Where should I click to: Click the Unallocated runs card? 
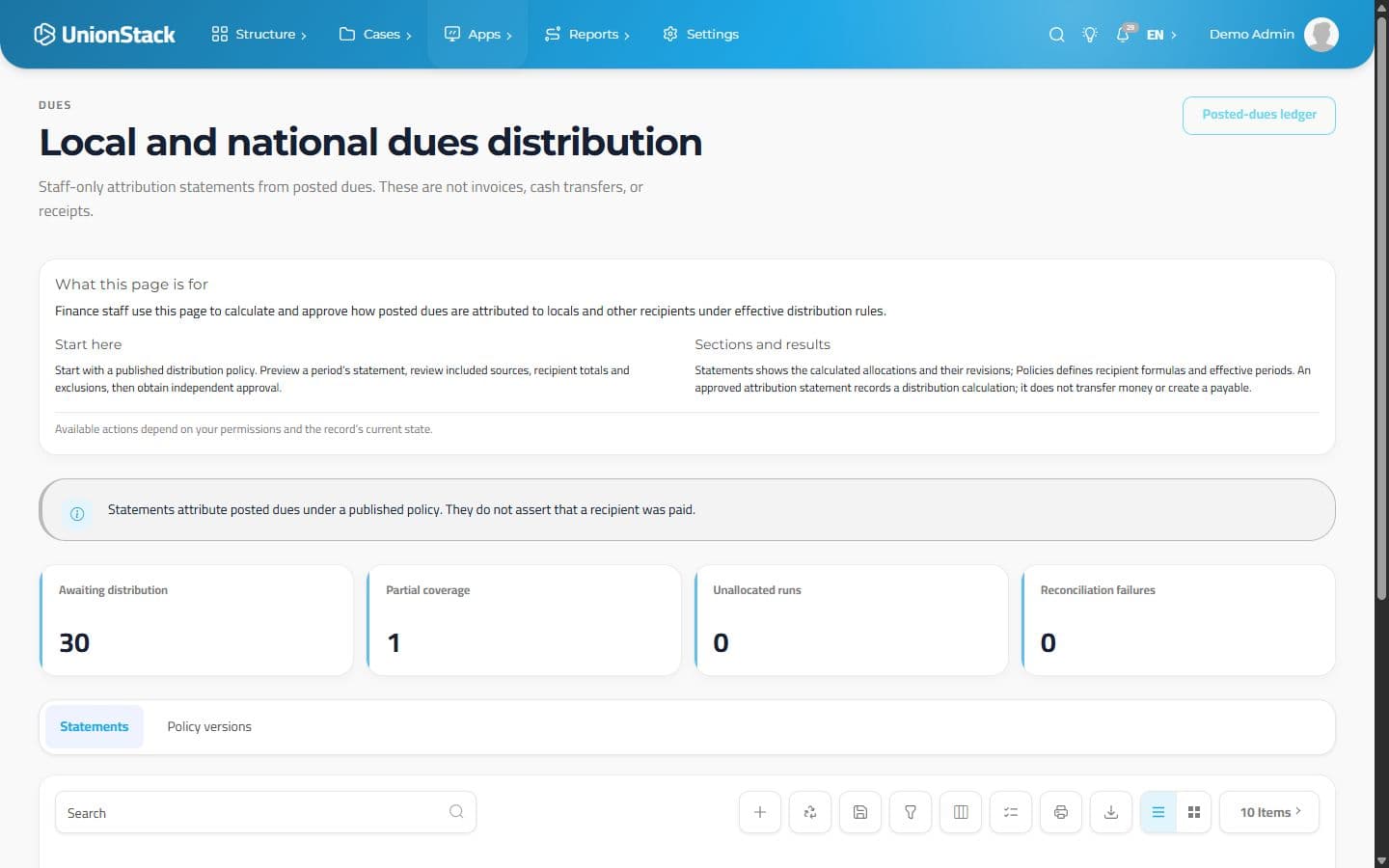click(851, 620)
